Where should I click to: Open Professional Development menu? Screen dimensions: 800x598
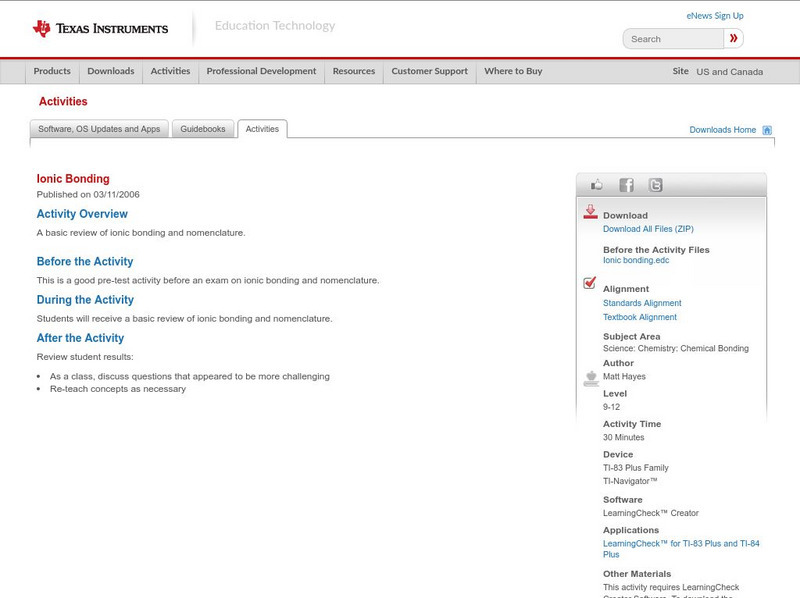261,71
